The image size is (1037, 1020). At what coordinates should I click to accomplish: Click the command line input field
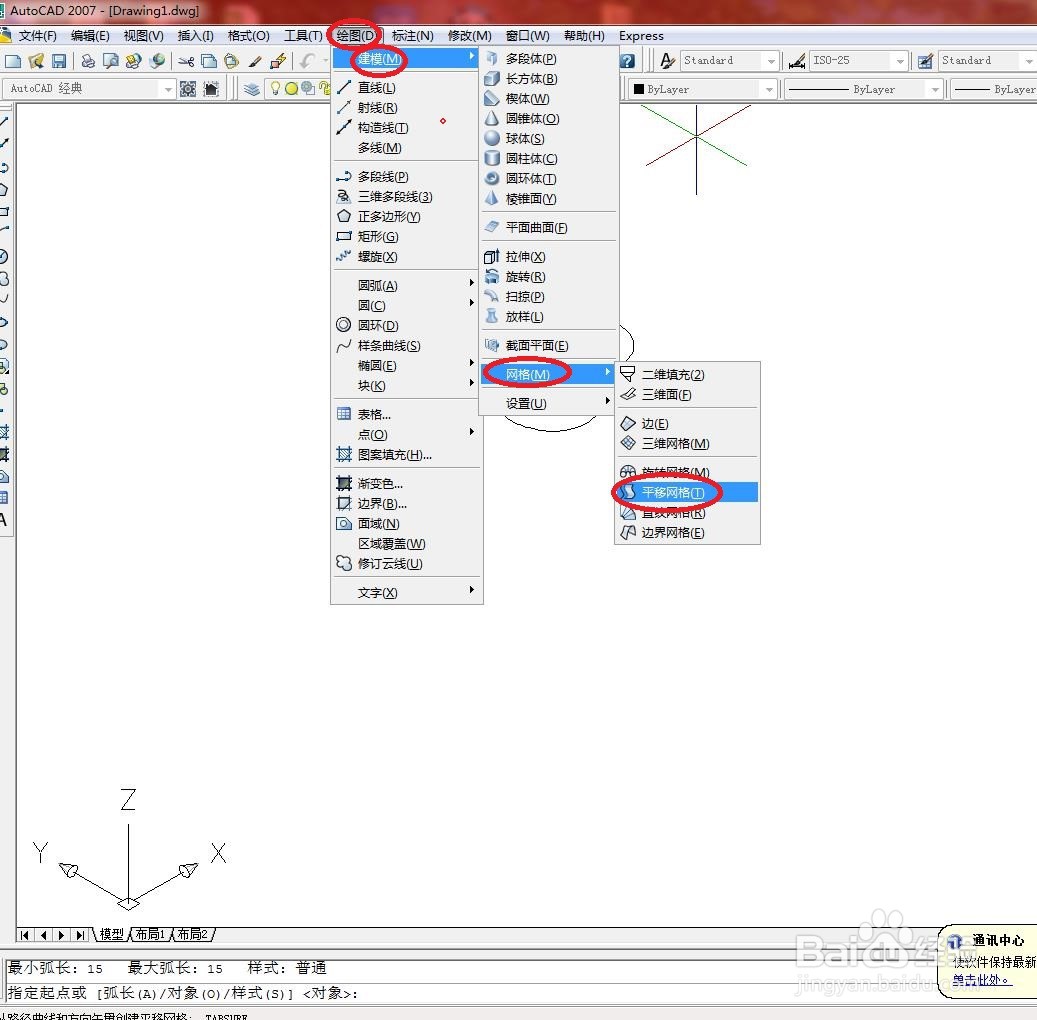coord(516,993)
